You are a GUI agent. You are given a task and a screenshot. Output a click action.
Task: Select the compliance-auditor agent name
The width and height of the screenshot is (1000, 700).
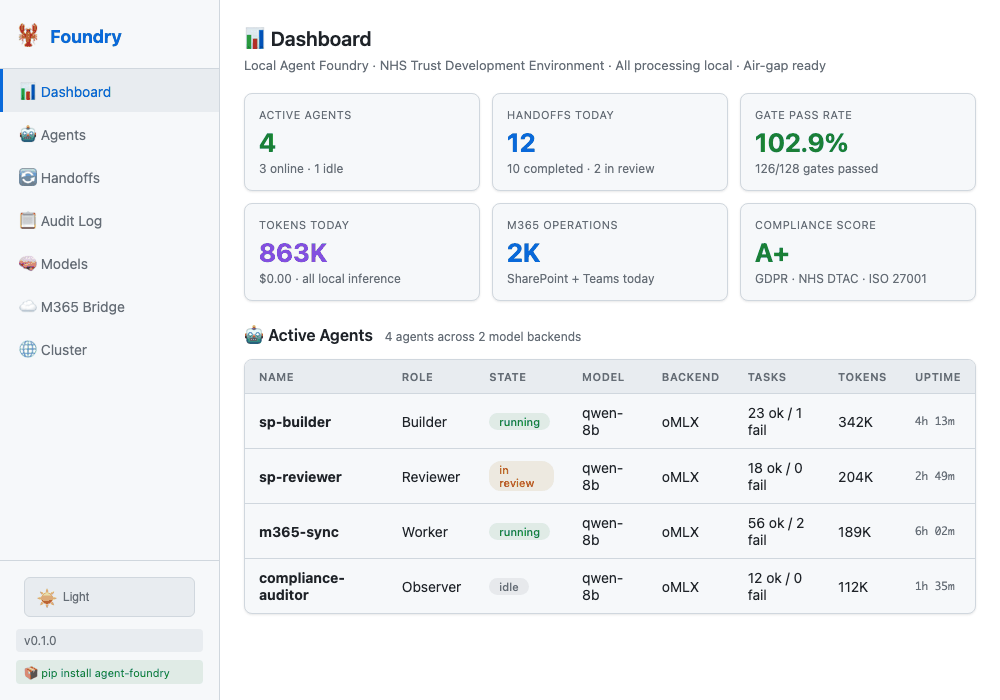(x=302, y=587)
